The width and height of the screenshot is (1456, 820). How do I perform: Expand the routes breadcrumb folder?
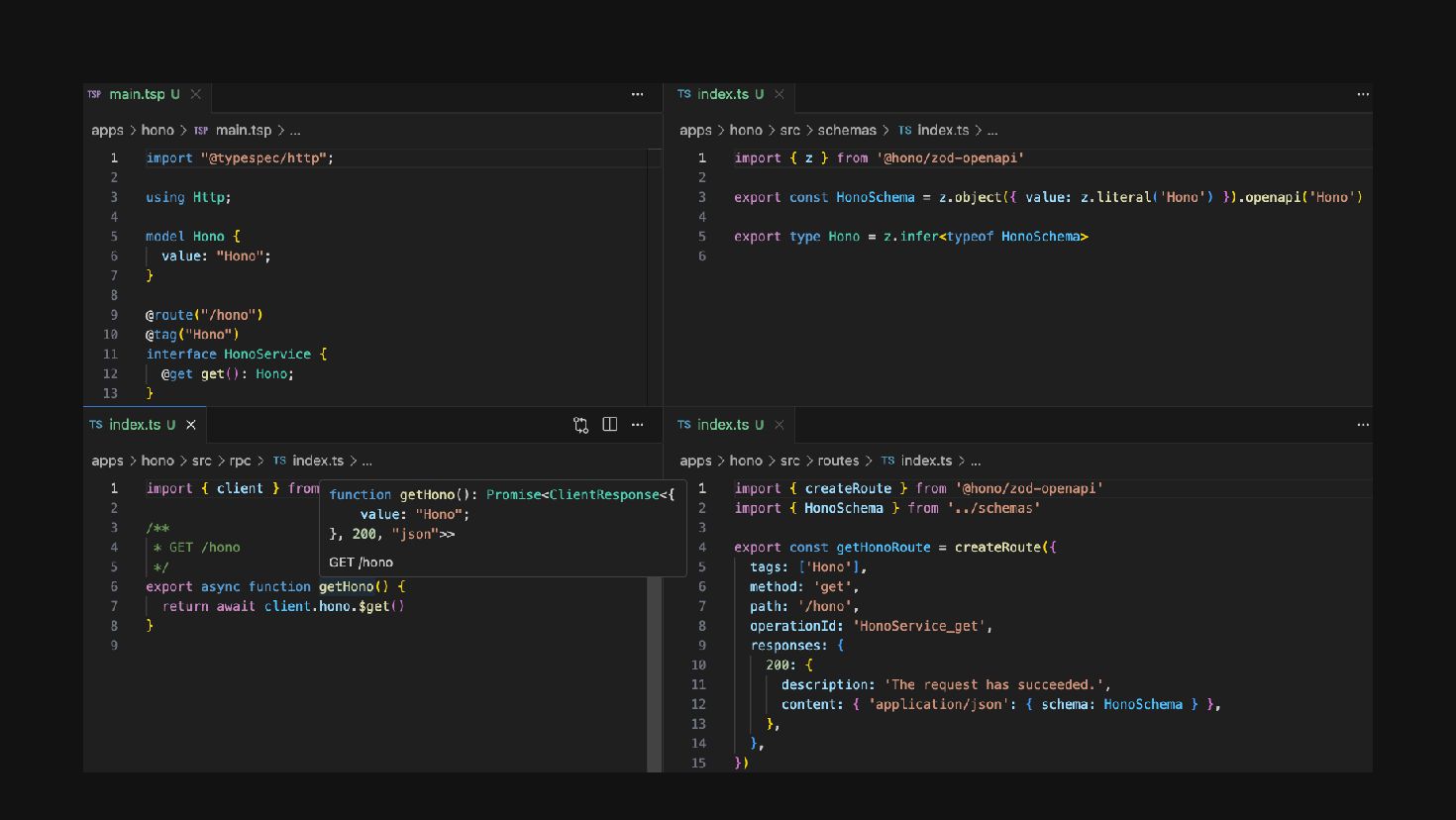[838, 461]
